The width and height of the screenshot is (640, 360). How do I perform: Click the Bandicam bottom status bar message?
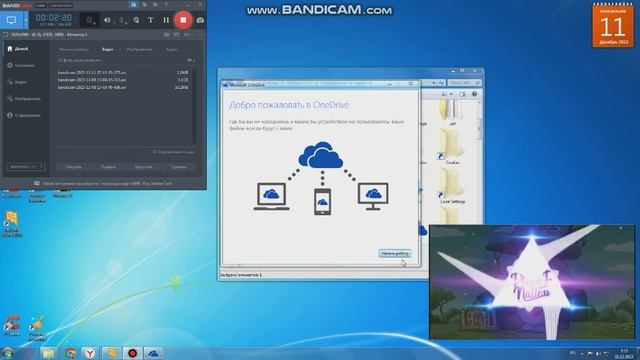(103, 183)
